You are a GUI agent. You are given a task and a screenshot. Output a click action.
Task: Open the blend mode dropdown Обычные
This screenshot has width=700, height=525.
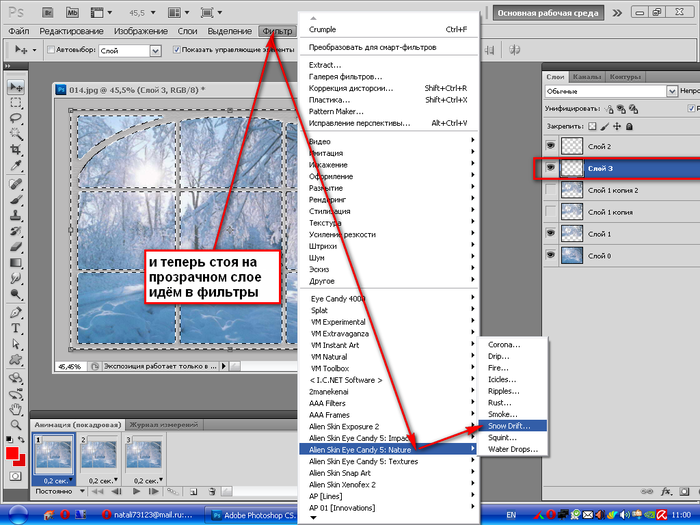610,91
